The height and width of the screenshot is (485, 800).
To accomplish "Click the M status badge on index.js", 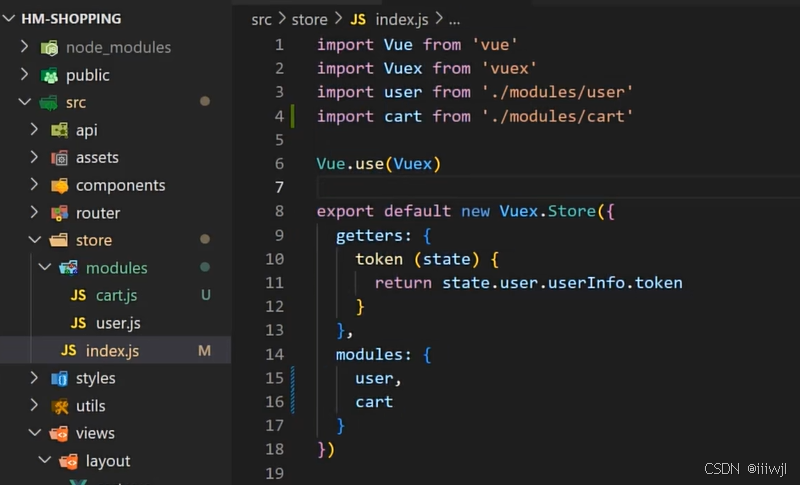I will coord(204,350).
